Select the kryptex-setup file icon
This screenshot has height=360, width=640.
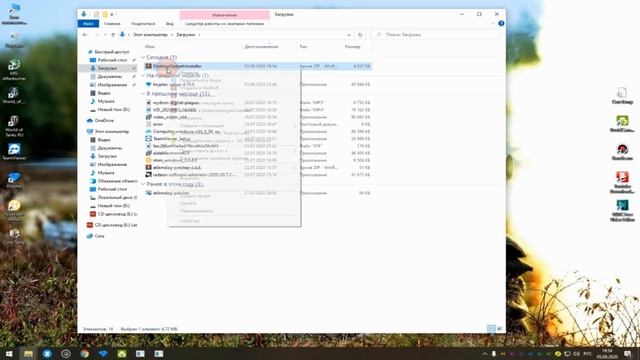click(x=149, y=84)
